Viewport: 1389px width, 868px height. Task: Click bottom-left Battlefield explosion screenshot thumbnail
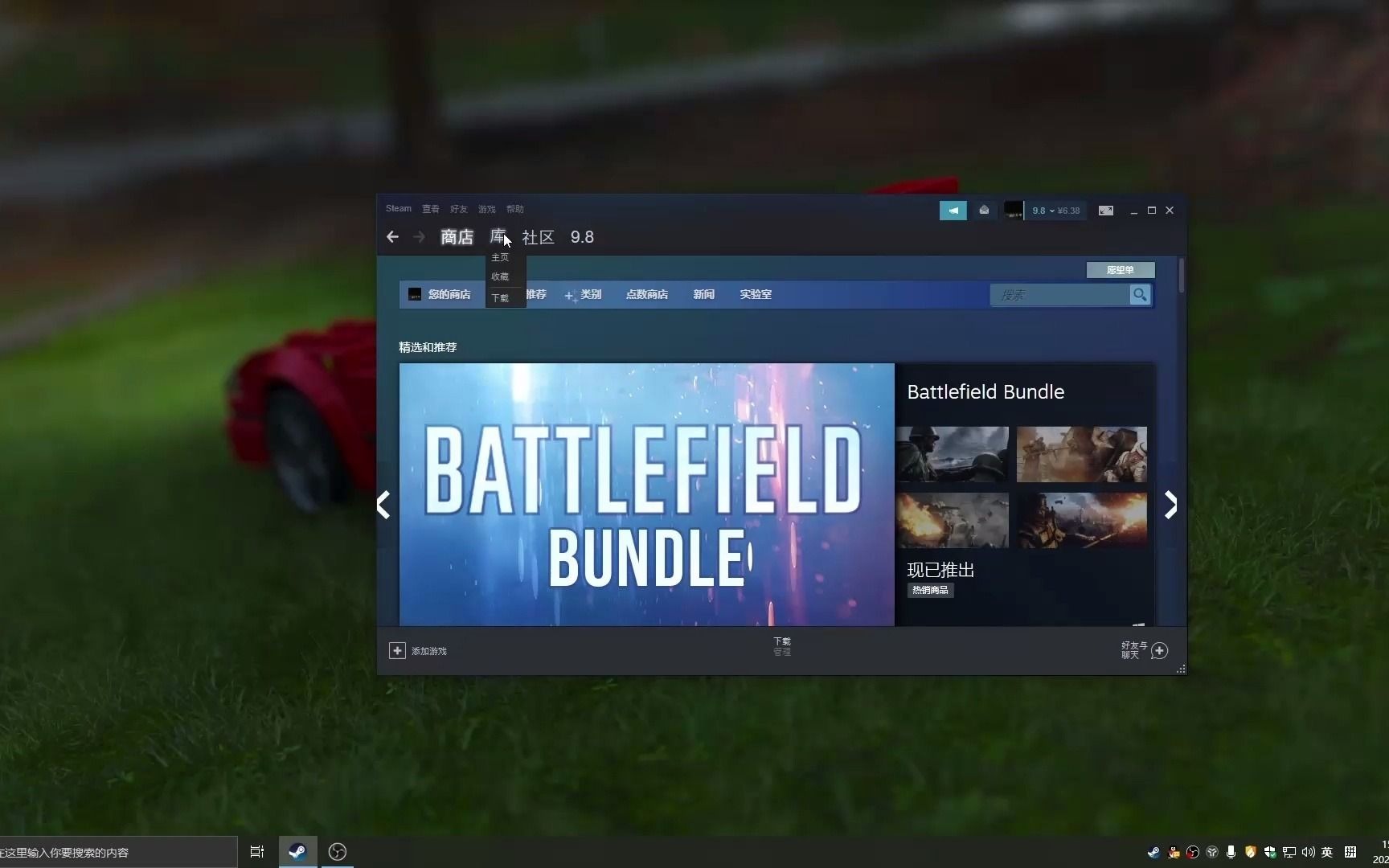click(x=952, y=520)
